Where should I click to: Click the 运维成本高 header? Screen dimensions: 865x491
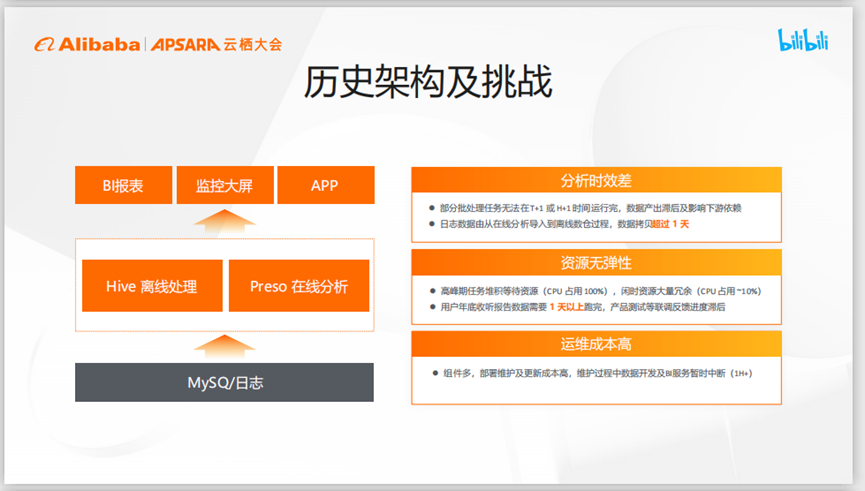[596, 344]
